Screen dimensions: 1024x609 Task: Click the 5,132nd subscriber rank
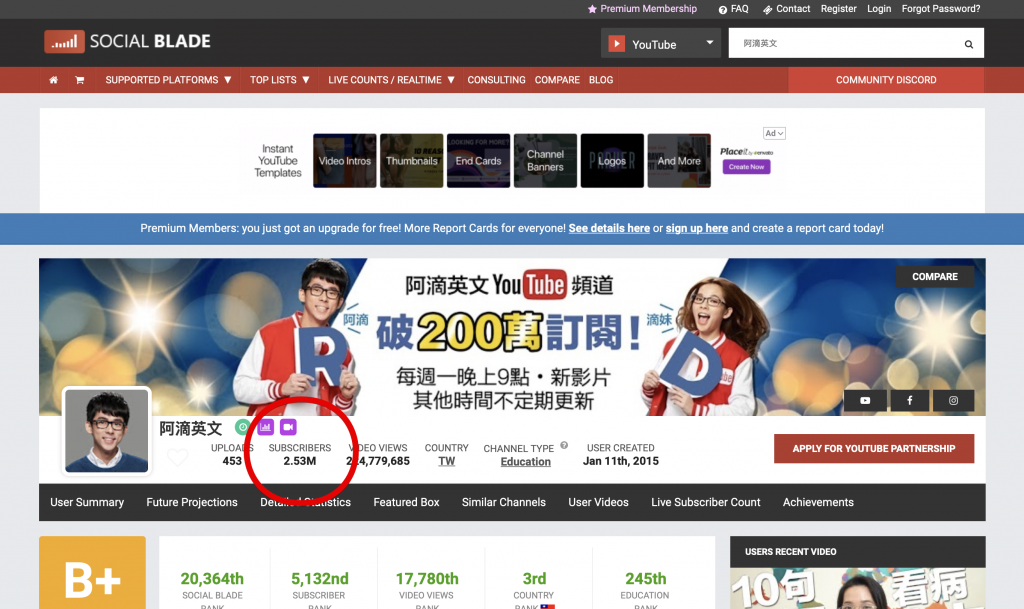click(x=320, y=578)
